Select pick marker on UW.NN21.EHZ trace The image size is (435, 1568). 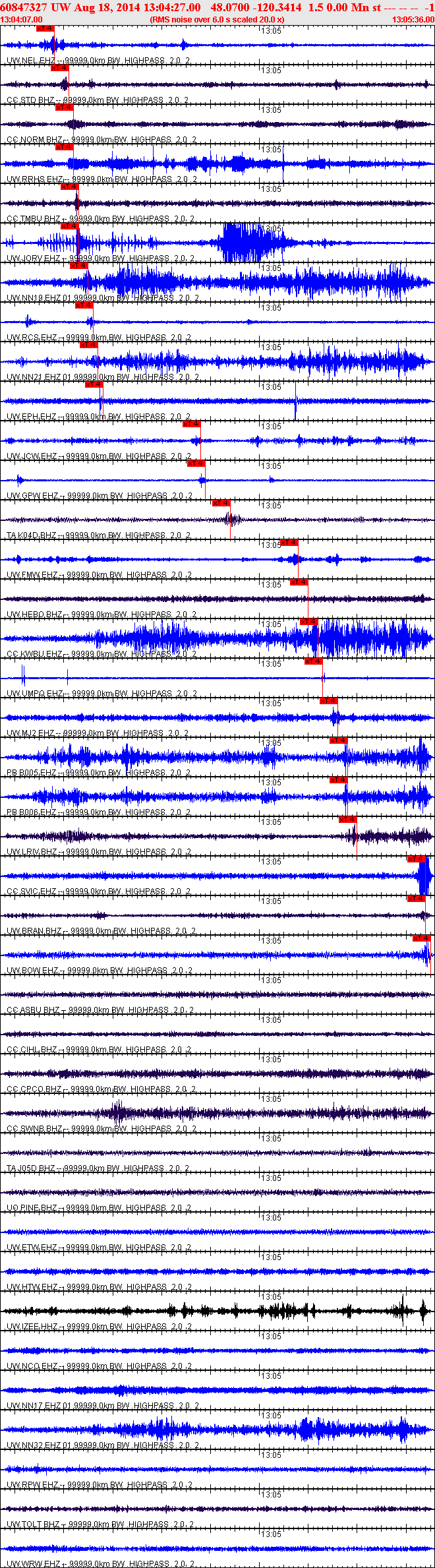(89, 345)
